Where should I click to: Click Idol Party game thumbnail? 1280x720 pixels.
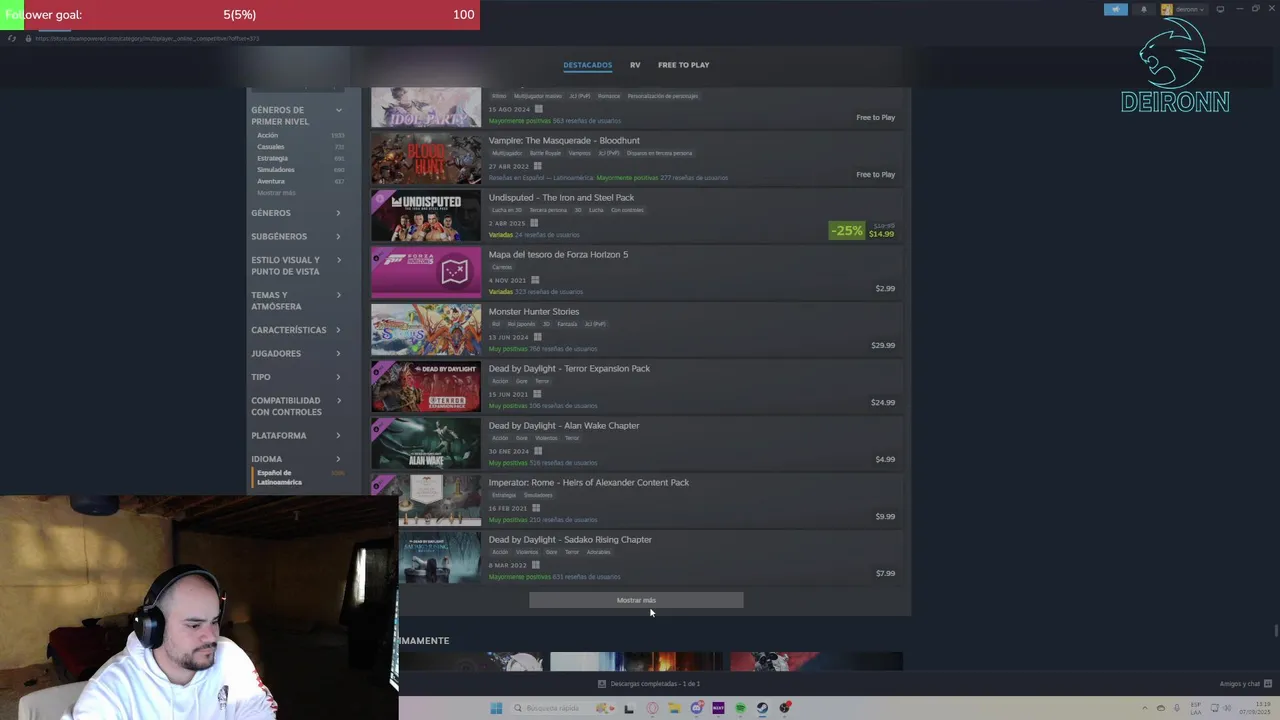point(426,107)
